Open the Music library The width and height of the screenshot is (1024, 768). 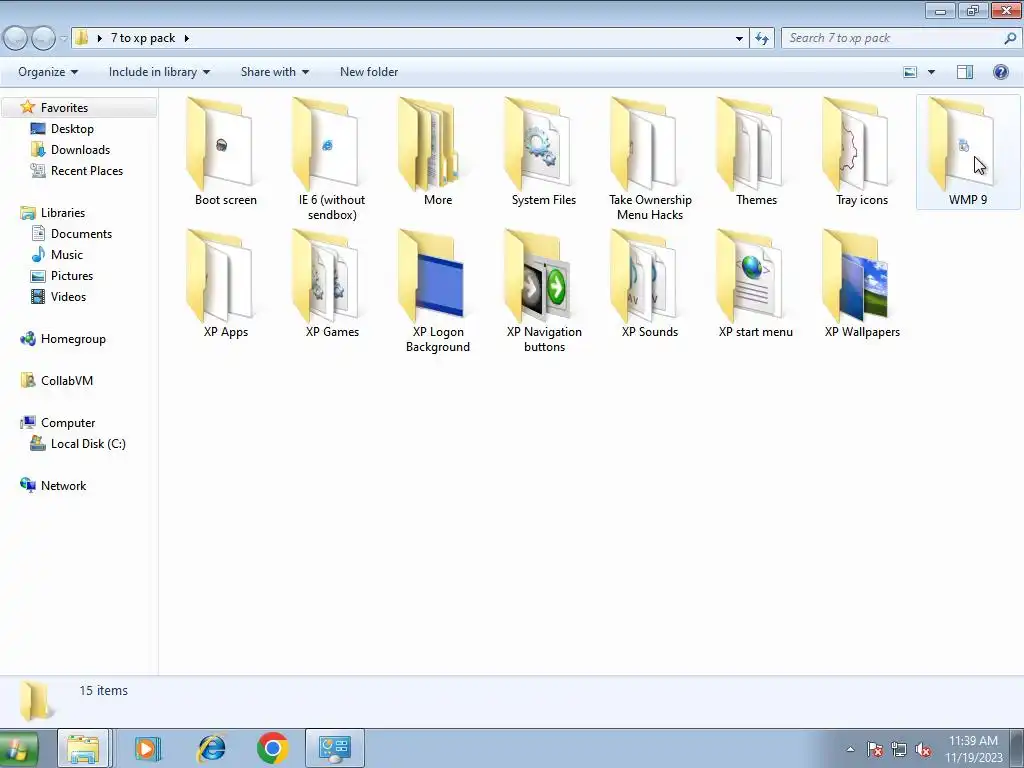(67, 255)
